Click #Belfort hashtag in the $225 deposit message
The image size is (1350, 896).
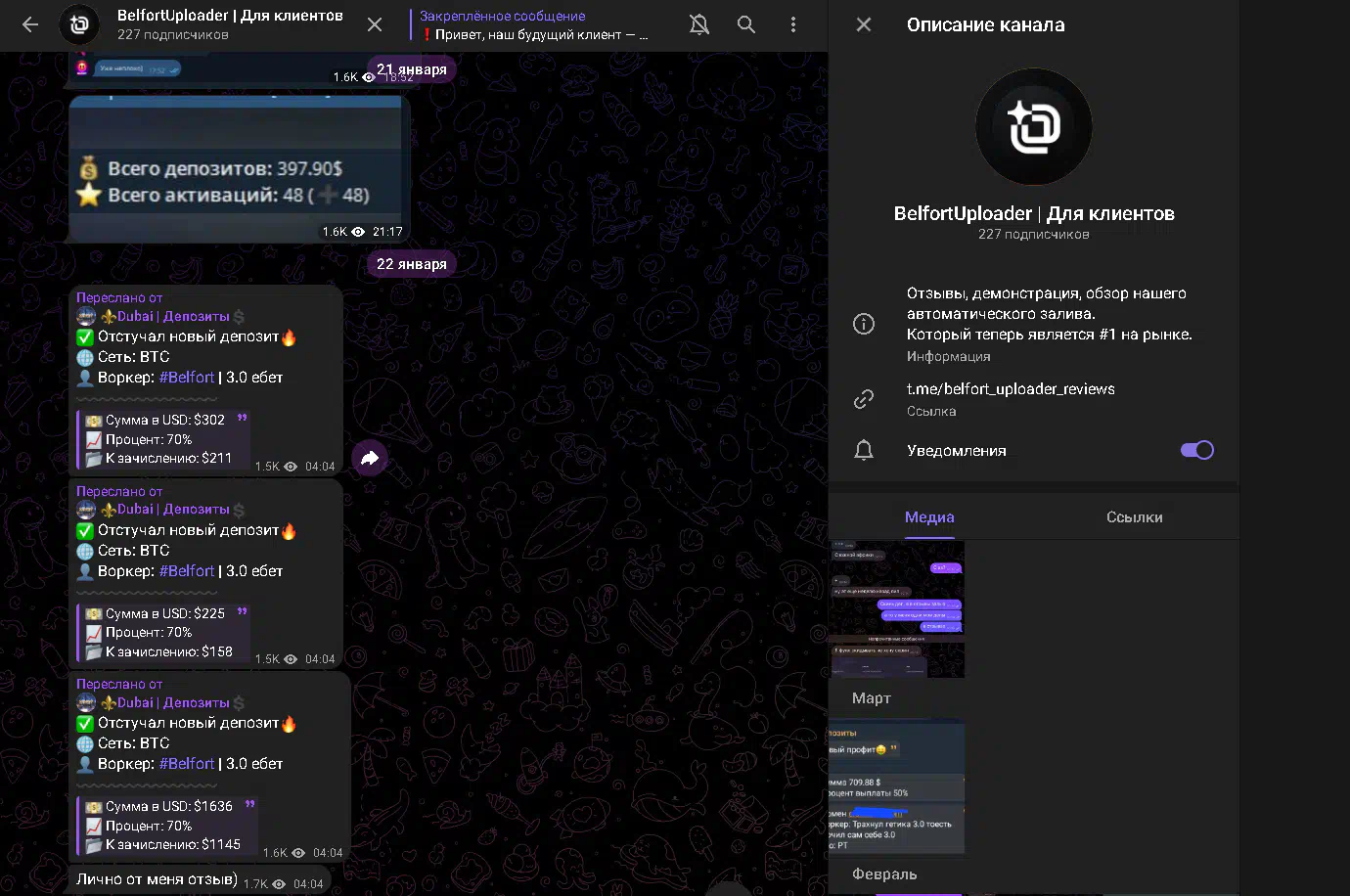pos(186,571)
